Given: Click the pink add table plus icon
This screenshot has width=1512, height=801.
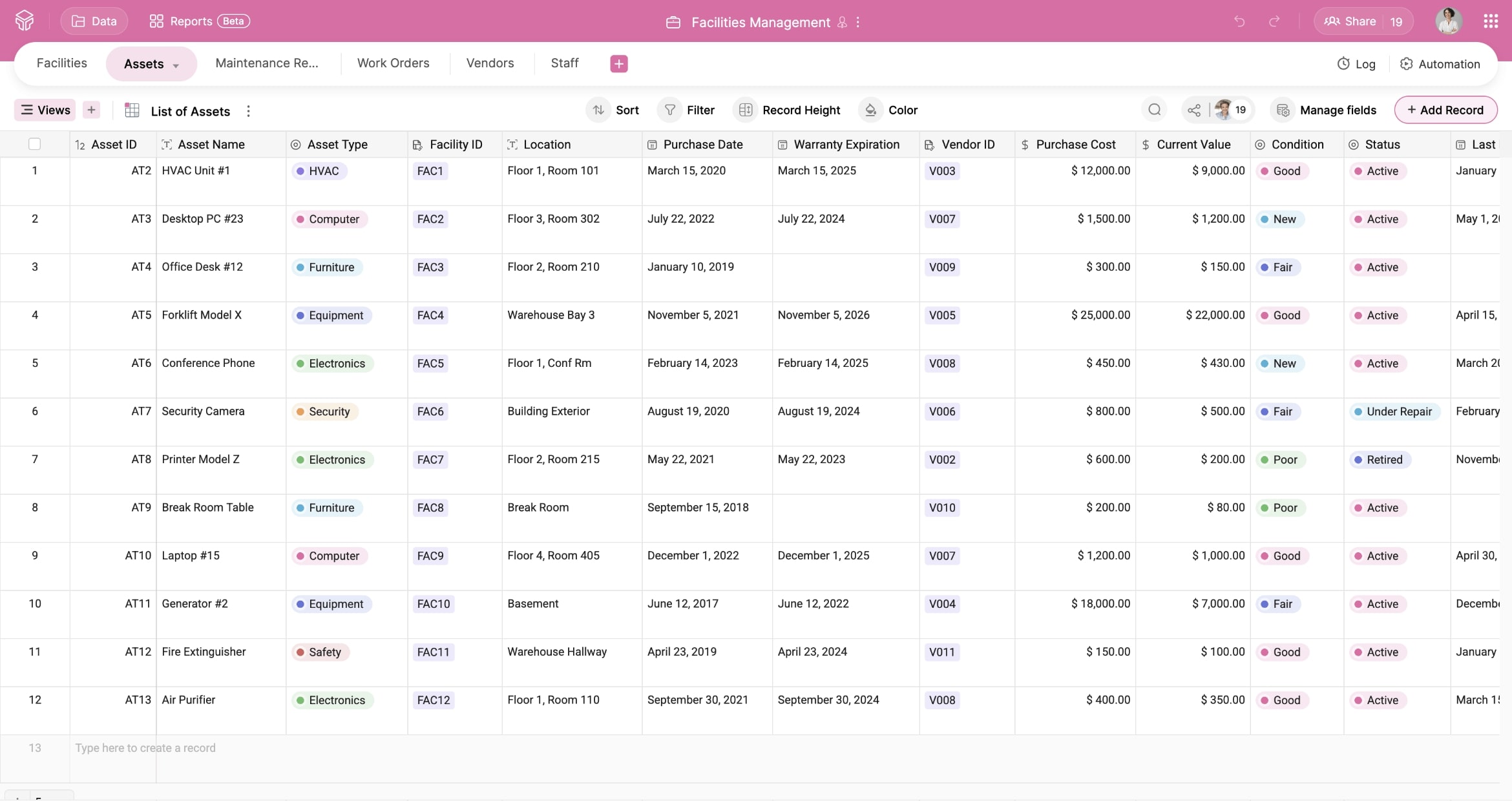Looking at the screenshot, I should [618, 63].
